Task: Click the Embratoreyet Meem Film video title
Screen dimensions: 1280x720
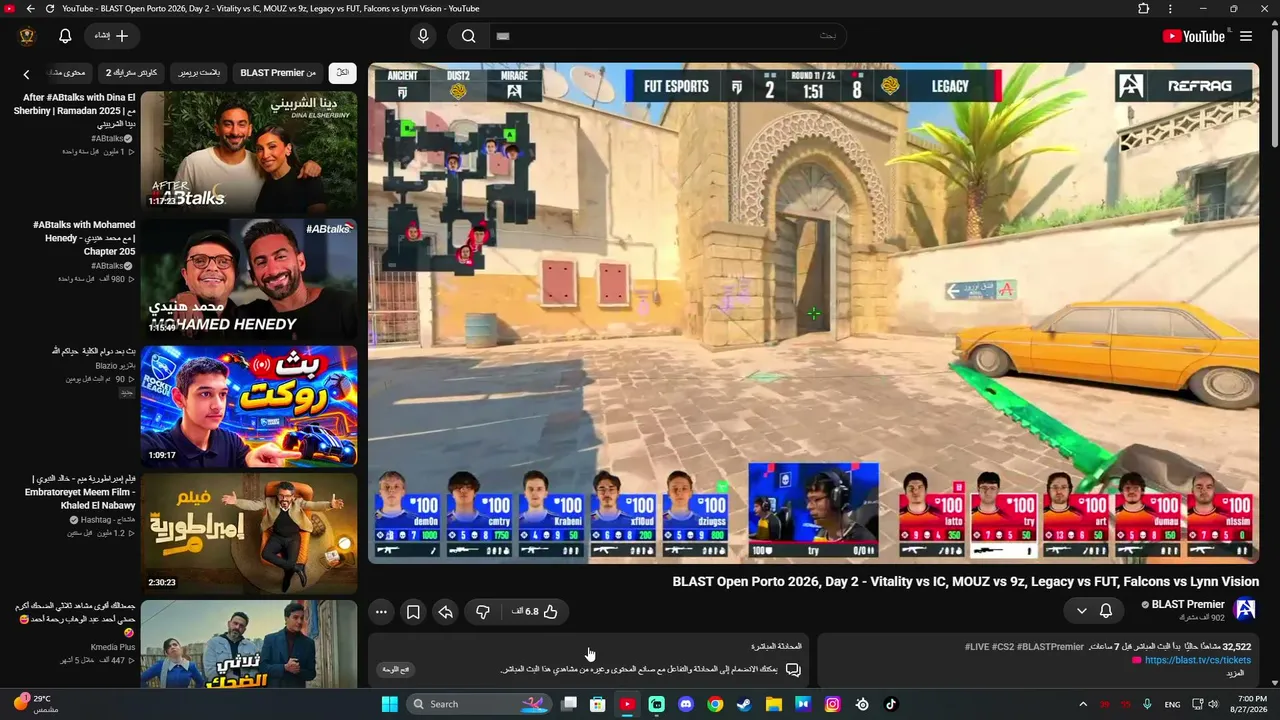Action: 79,491
